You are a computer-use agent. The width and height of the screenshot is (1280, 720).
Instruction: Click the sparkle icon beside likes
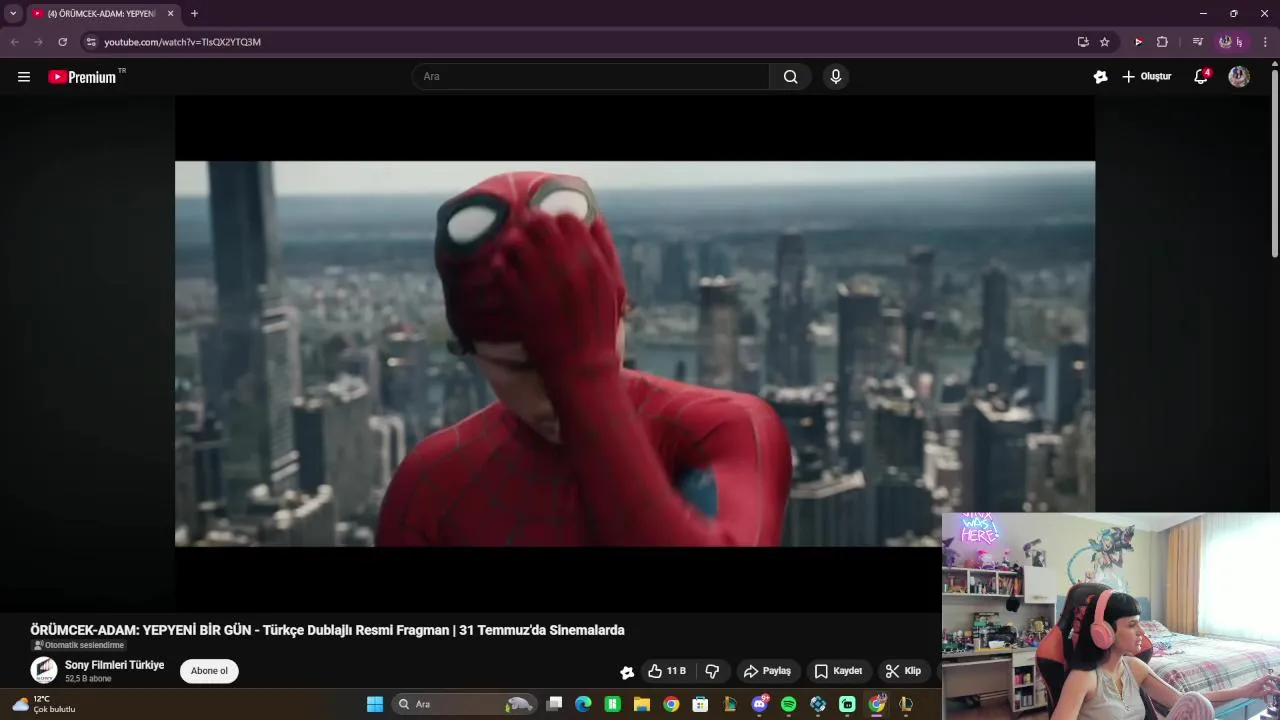pos(627,672)
